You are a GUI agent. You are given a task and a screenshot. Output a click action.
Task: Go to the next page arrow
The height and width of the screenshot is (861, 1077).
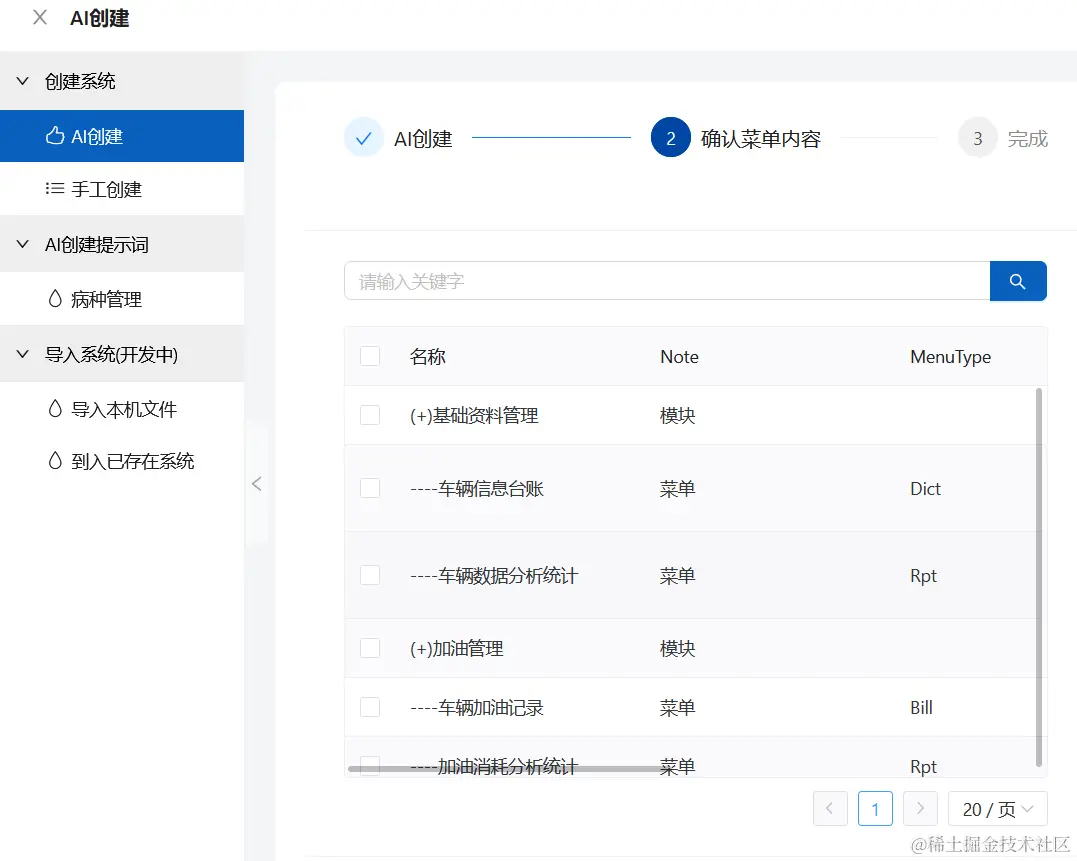pyautogui.click(x=920, y=808)
